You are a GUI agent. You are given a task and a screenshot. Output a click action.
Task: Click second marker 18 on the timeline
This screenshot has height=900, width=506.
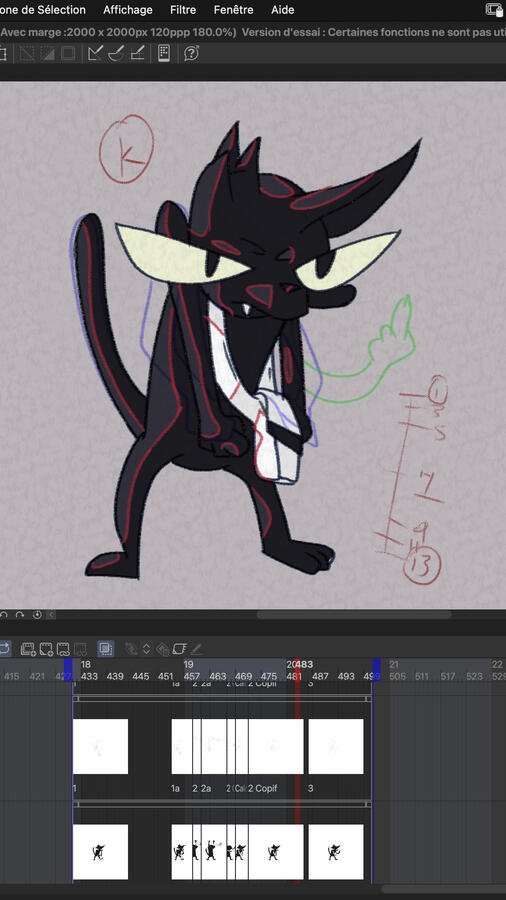(x=85, y=664)
